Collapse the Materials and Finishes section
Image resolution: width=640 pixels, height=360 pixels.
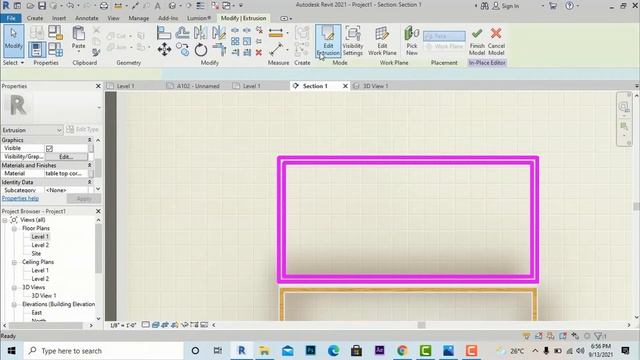tap(89, 165)
